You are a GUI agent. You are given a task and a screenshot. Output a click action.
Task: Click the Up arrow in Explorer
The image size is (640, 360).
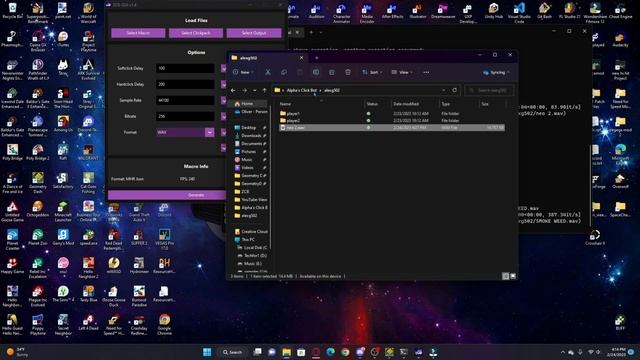click(264, 90)
